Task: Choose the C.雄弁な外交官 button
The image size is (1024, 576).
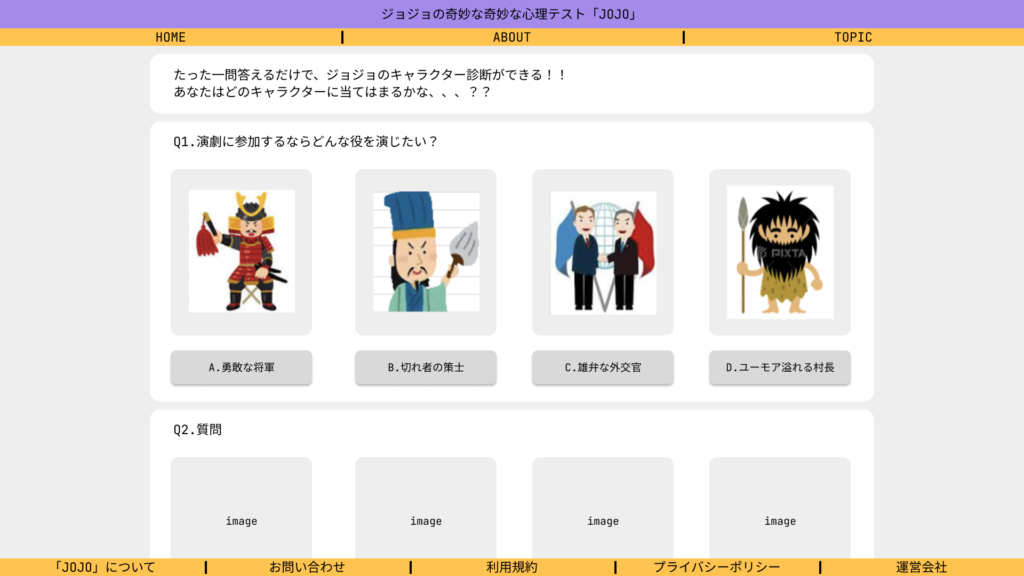Action: [x=603, y=367]
